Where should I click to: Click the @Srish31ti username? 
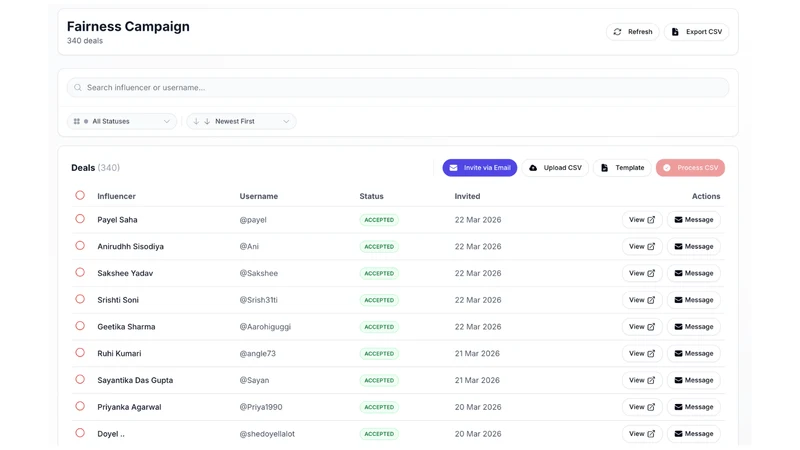tap(259, 300)
